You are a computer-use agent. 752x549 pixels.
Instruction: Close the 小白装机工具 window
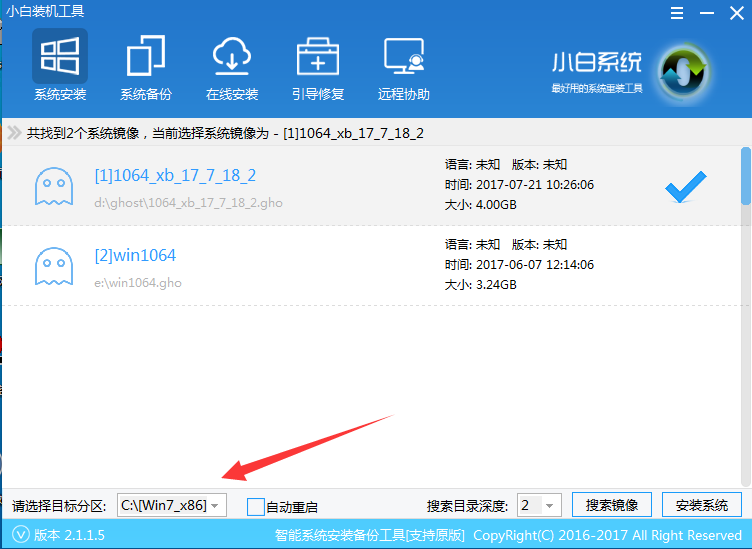click(x=737, y=13)
